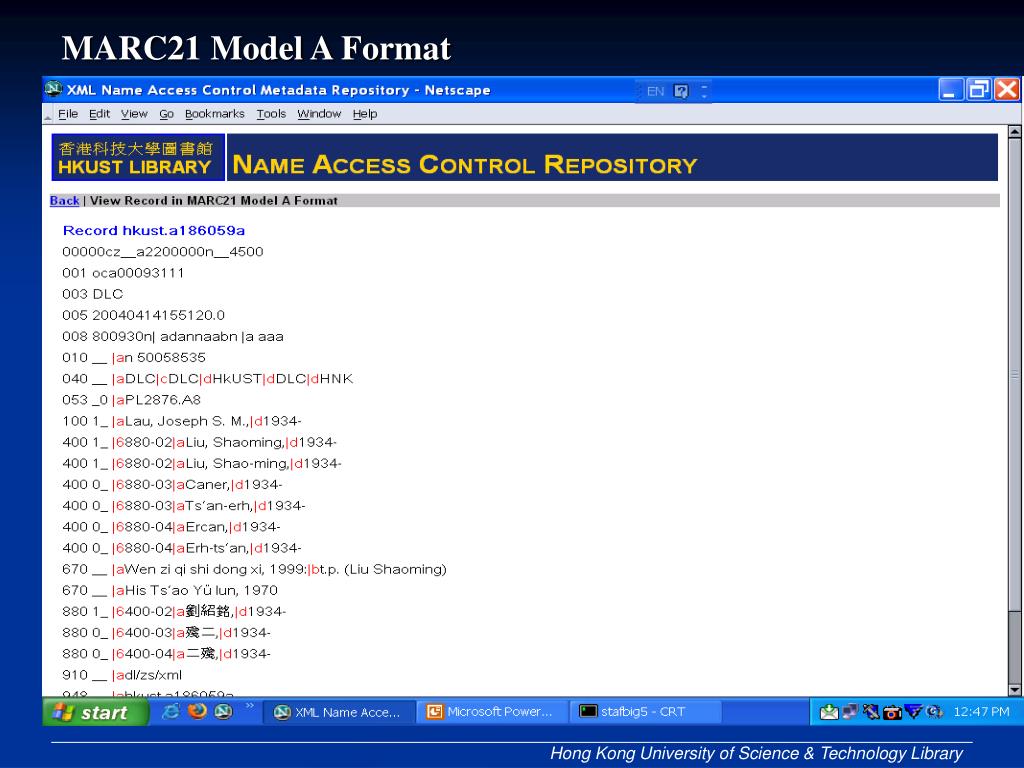Open the Go menu
This screenshot has width=1024, height=768.
tap(167, 114)
